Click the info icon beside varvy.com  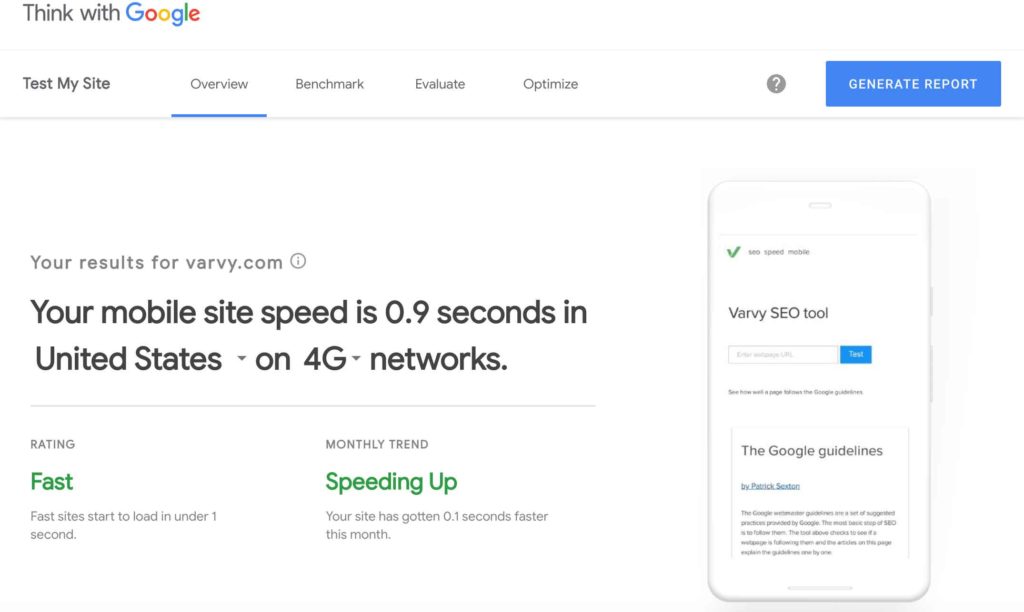click(x=298, y=262)
